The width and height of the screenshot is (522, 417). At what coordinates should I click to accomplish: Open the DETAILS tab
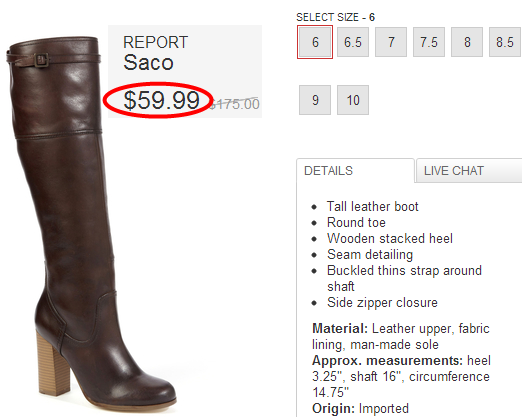pyautogui.click(x=355, y=171)
